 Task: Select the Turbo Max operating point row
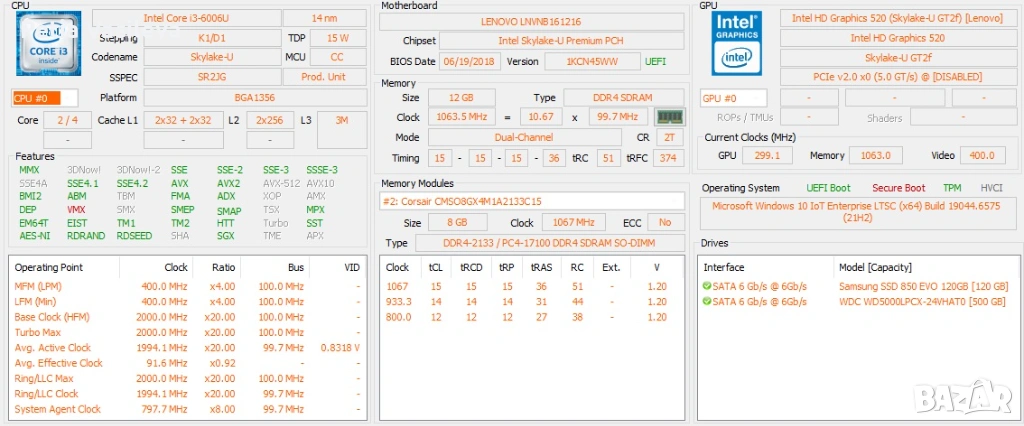coord(38,332)
